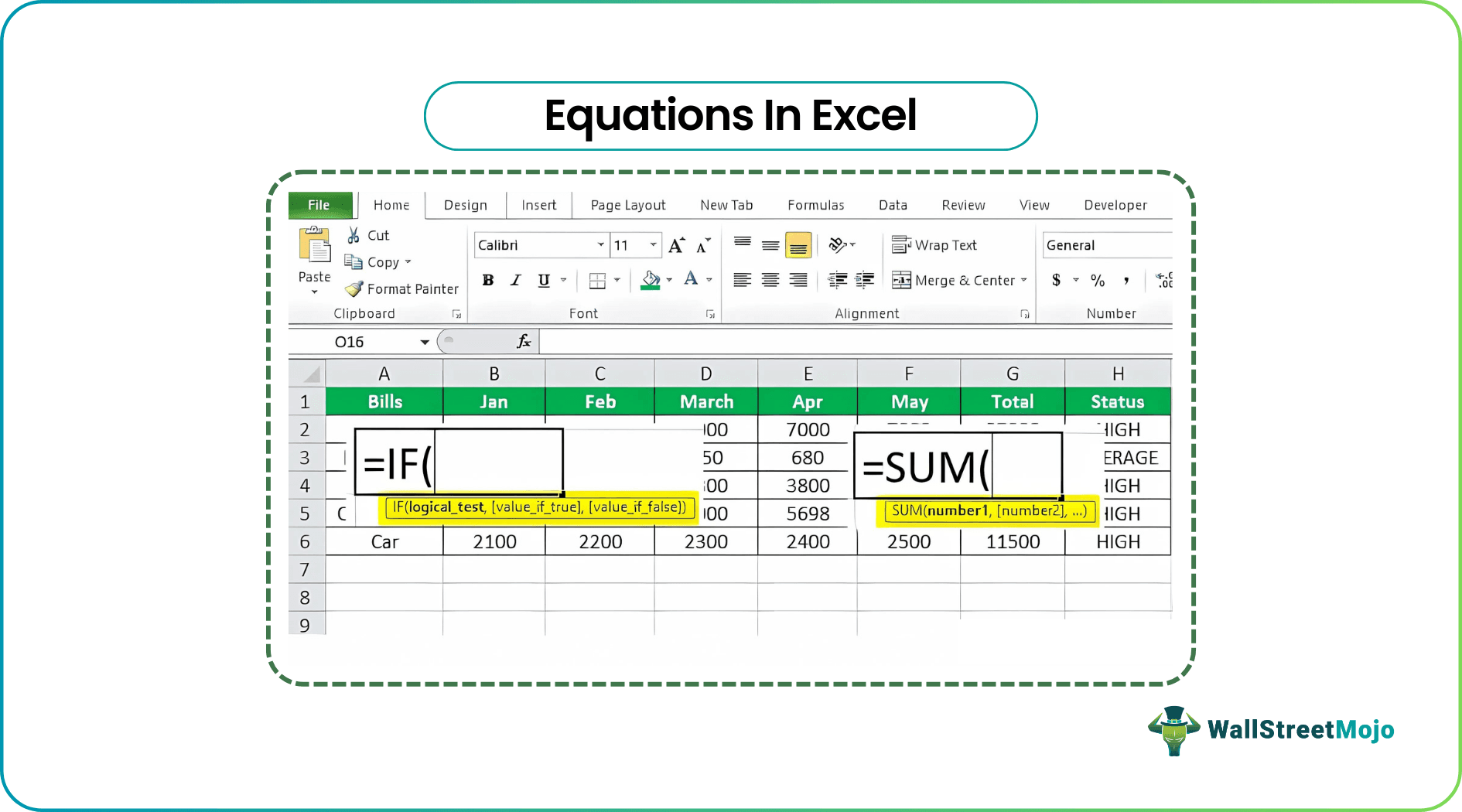Click the Increase Font Size icon

[x=675, y=244]
